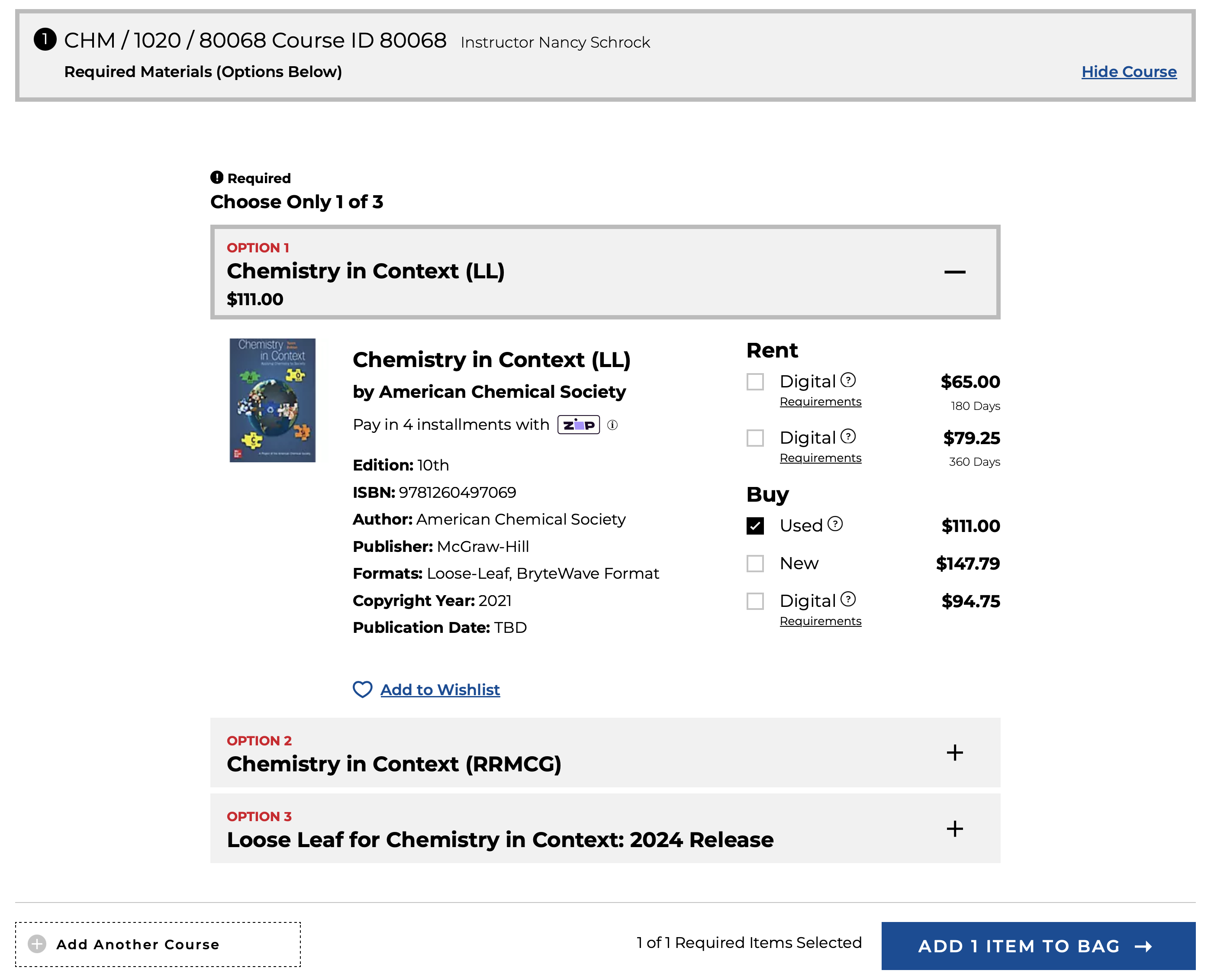This screenshot has height=980, width=1211.
Task: Check the New $147.79 checkbox
Action: pos(755,564)
